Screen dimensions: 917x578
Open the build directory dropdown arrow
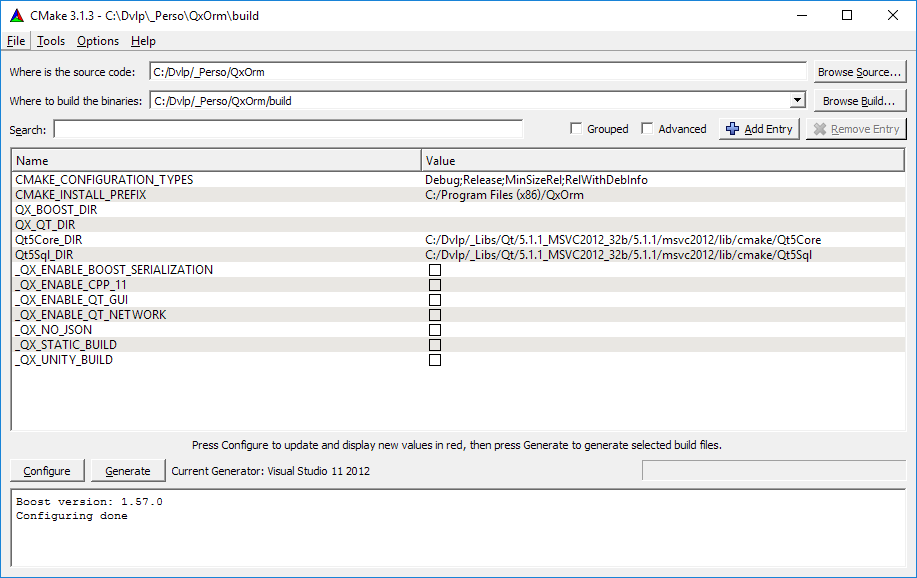(x=797, y=100)
